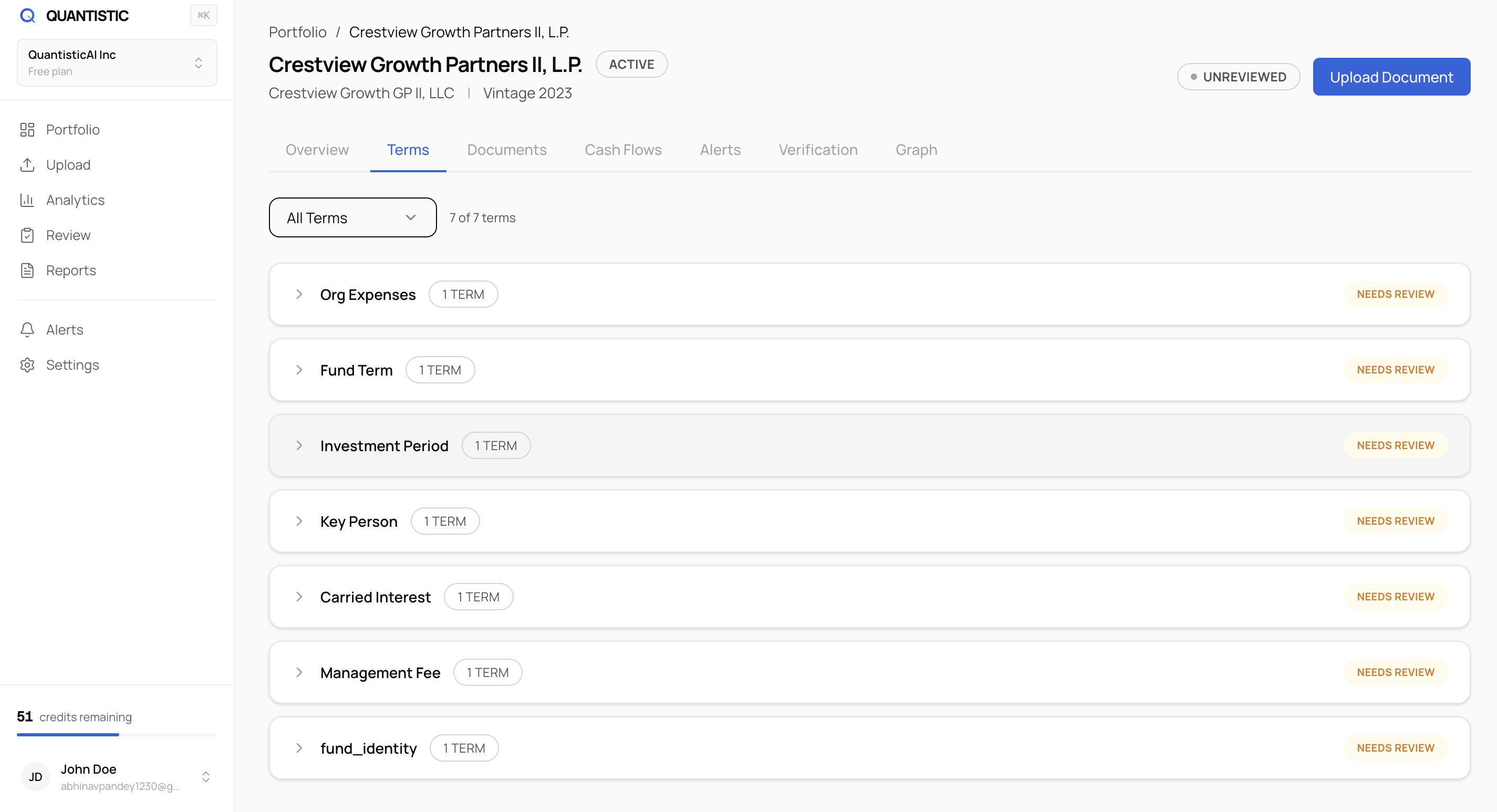Click the Alerts bell icon
The height and width of the screenshot is (812, 1497).
[x=27, y=329]
